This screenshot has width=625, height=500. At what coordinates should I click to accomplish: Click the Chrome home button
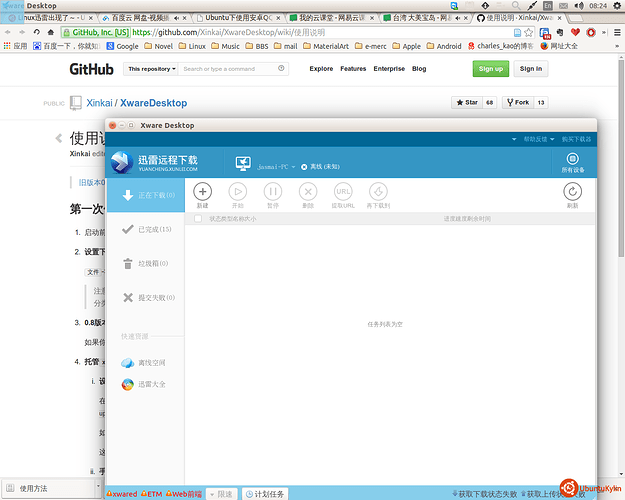click(x=51, y=32)
